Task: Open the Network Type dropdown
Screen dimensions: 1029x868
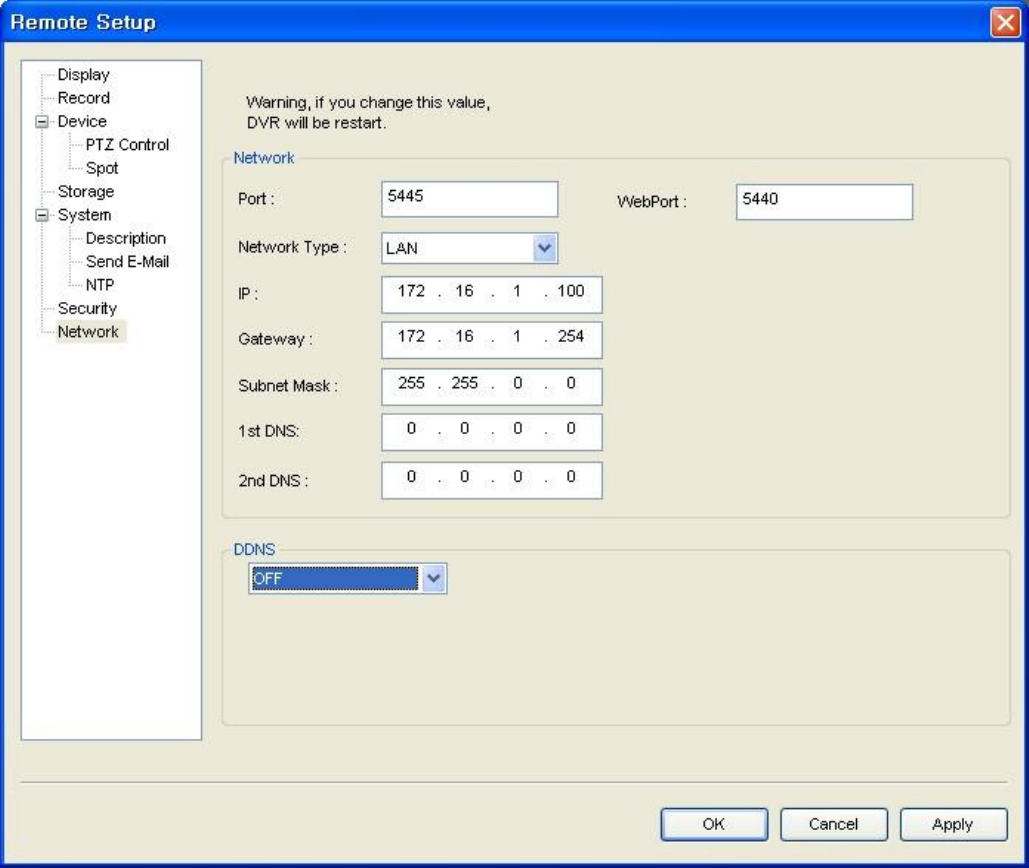Action: point(544,249)
